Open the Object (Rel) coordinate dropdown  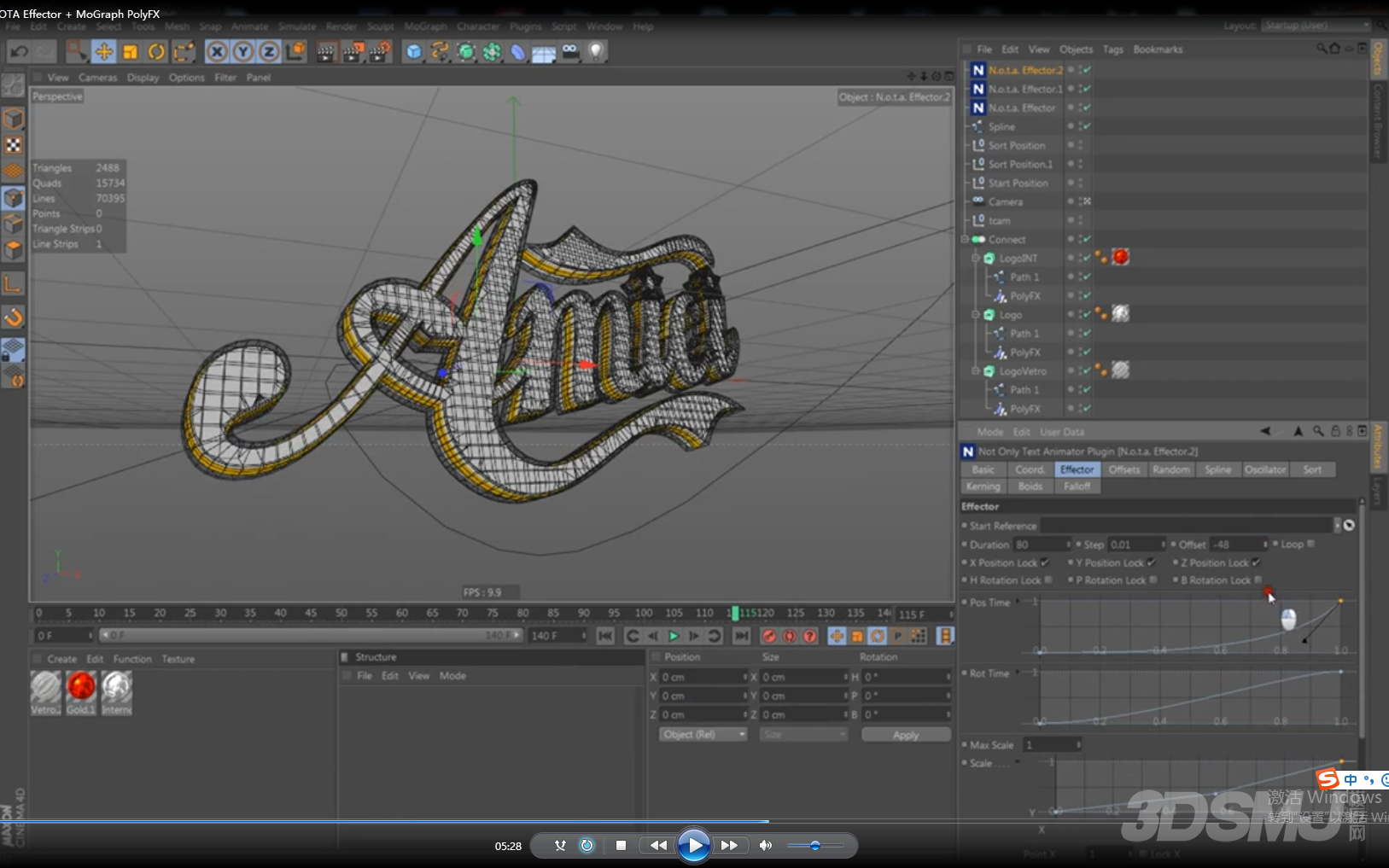click(703, 735)
